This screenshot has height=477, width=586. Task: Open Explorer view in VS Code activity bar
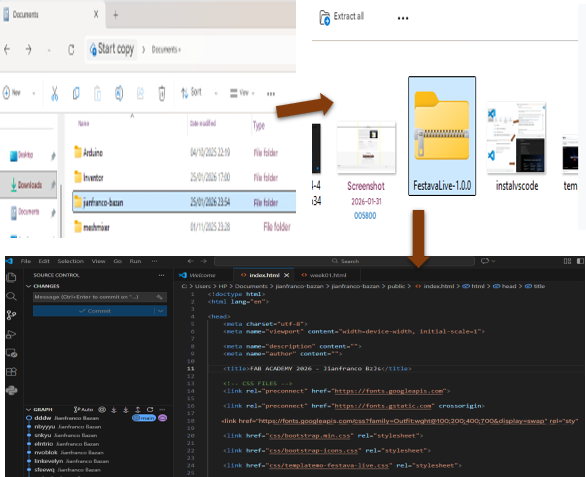click(12, 277)
